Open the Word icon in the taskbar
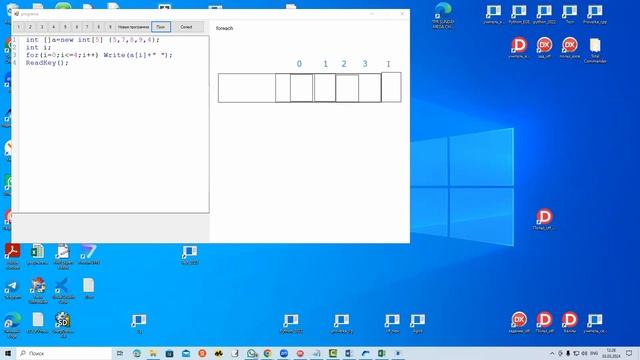The width and height of the screenshot is (640, 360). 348,353
